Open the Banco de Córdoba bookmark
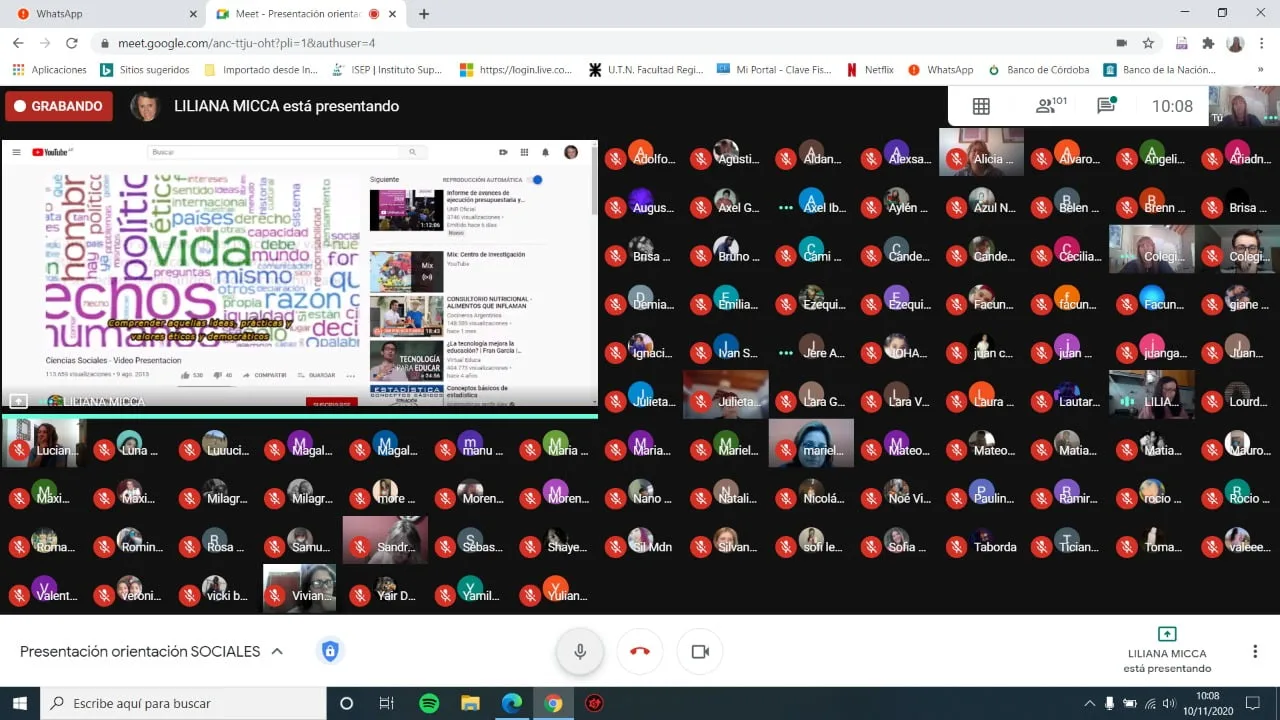 (x=1039, y=70)
